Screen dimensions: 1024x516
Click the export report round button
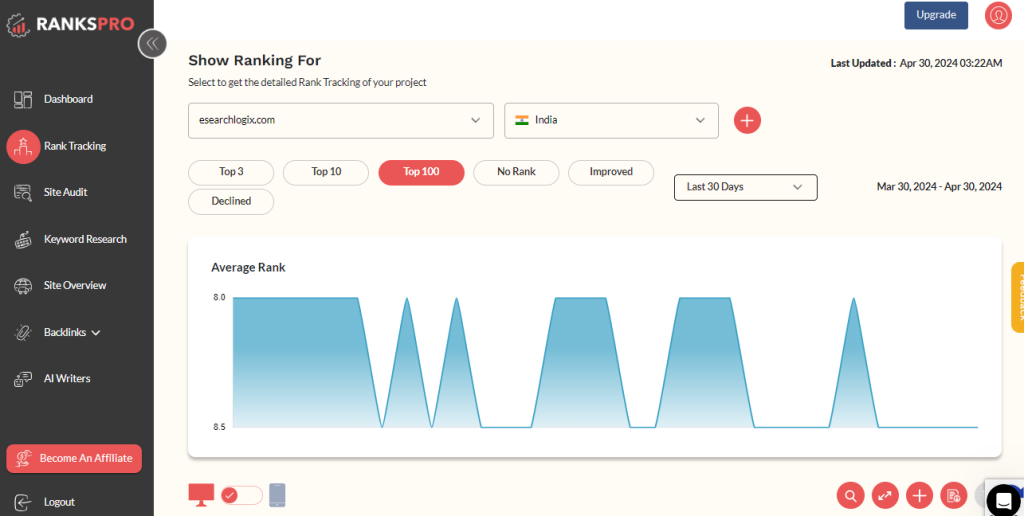953,496
